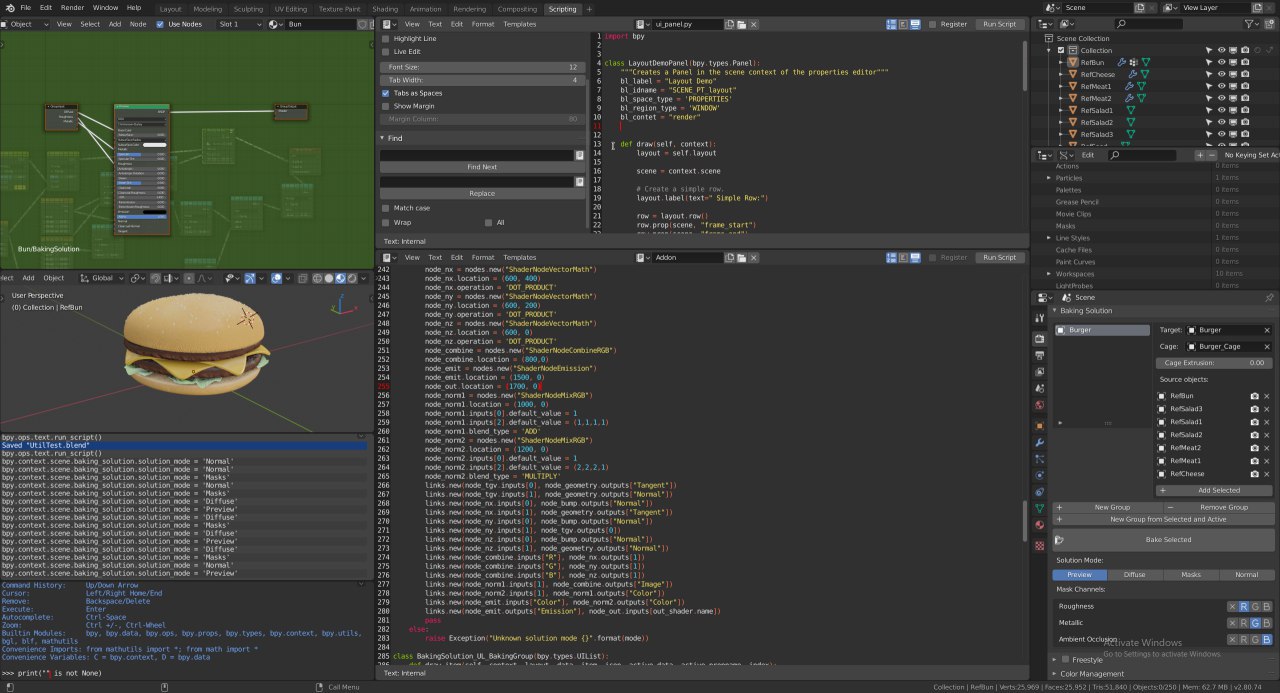Expand the Freestyle panel

tap(1054, 660)
